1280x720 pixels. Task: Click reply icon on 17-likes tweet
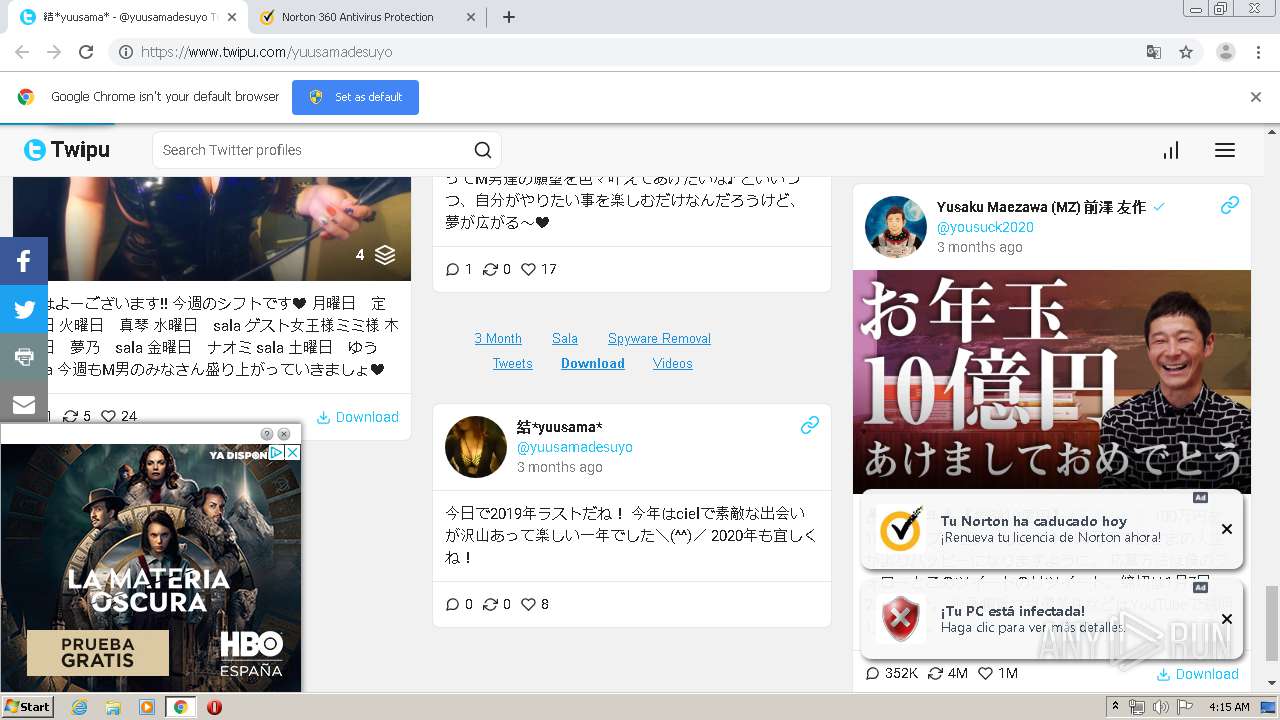452,269
